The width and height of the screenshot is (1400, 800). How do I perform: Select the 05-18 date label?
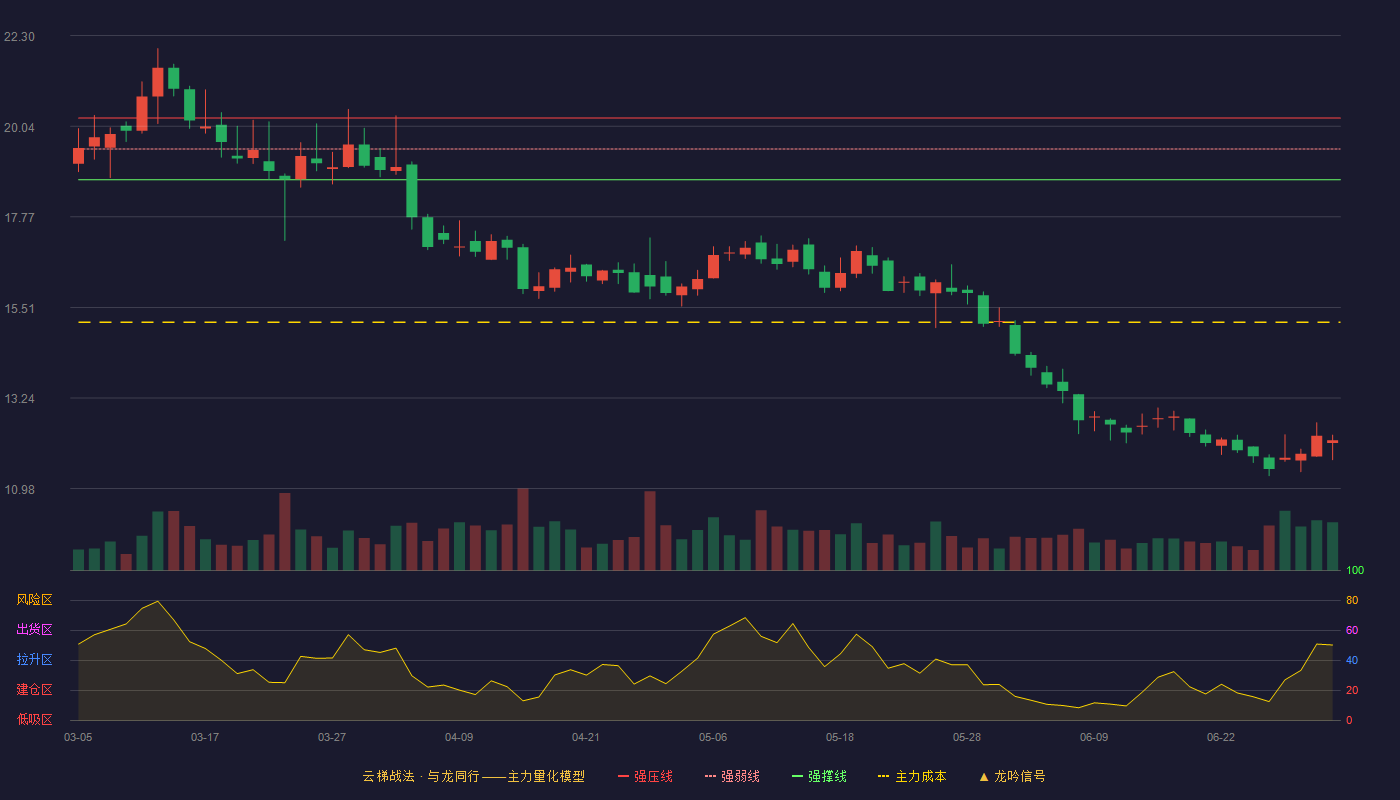pyautogui.click(x=840, y=737)
